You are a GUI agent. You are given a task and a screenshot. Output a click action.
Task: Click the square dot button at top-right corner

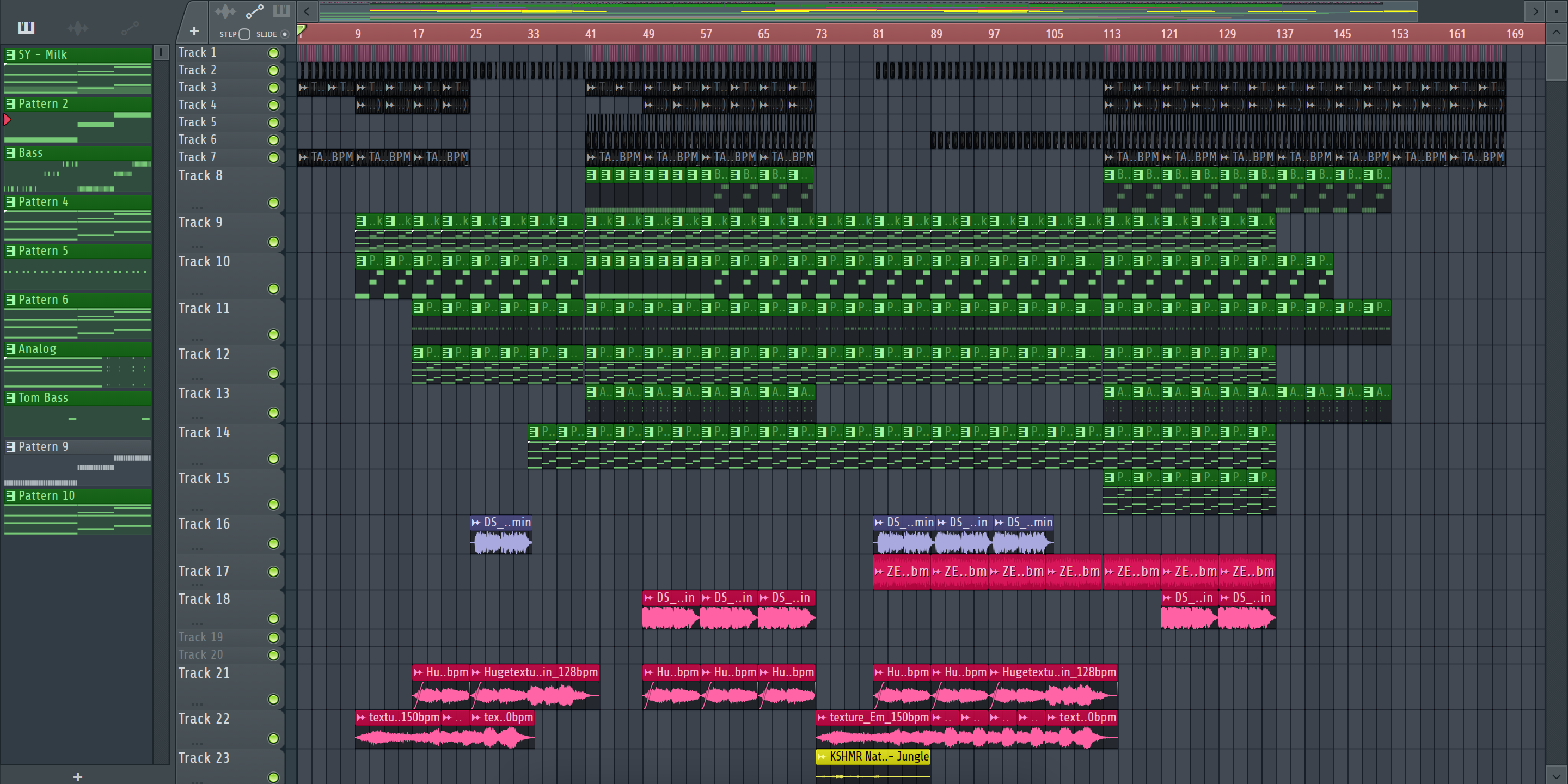click(x=1557, y=11)
